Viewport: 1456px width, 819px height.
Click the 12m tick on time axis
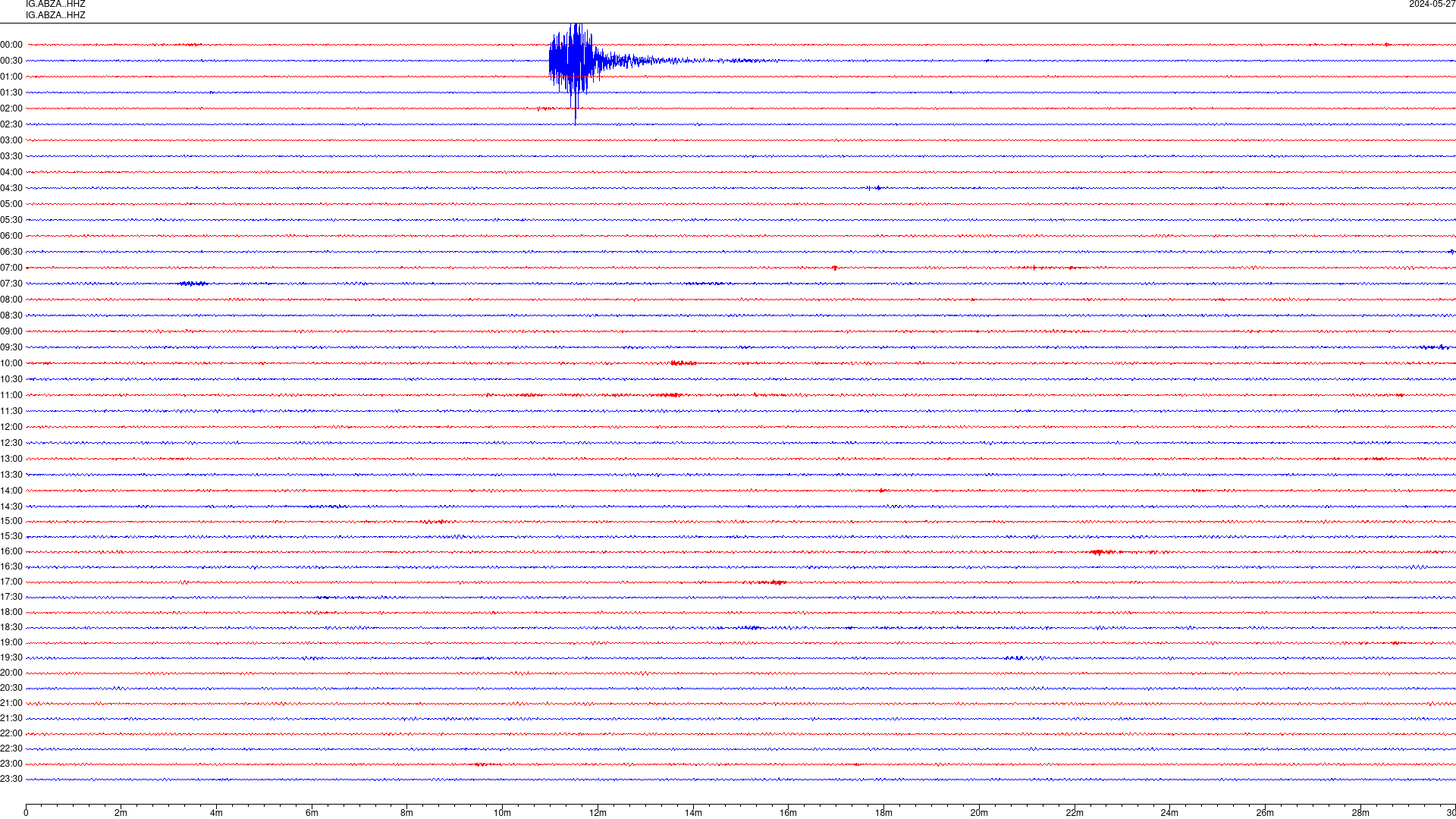pos(598,813)
